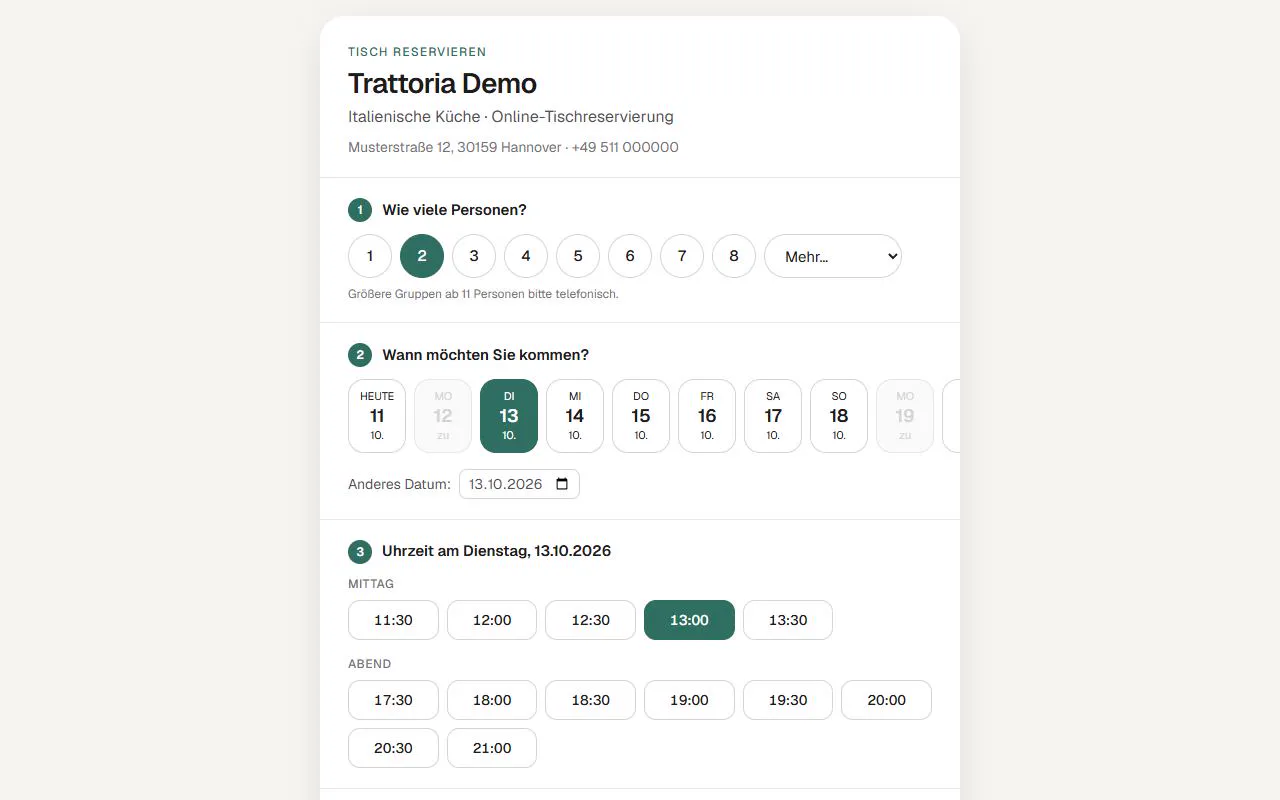
Task: Select 2 persons
Action: pos(422,256)
